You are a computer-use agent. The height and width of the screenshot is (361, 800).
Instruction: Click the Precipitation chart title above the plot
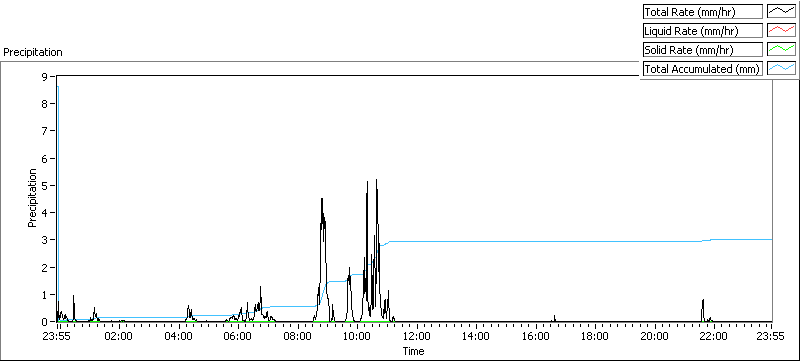pos(33,52)
